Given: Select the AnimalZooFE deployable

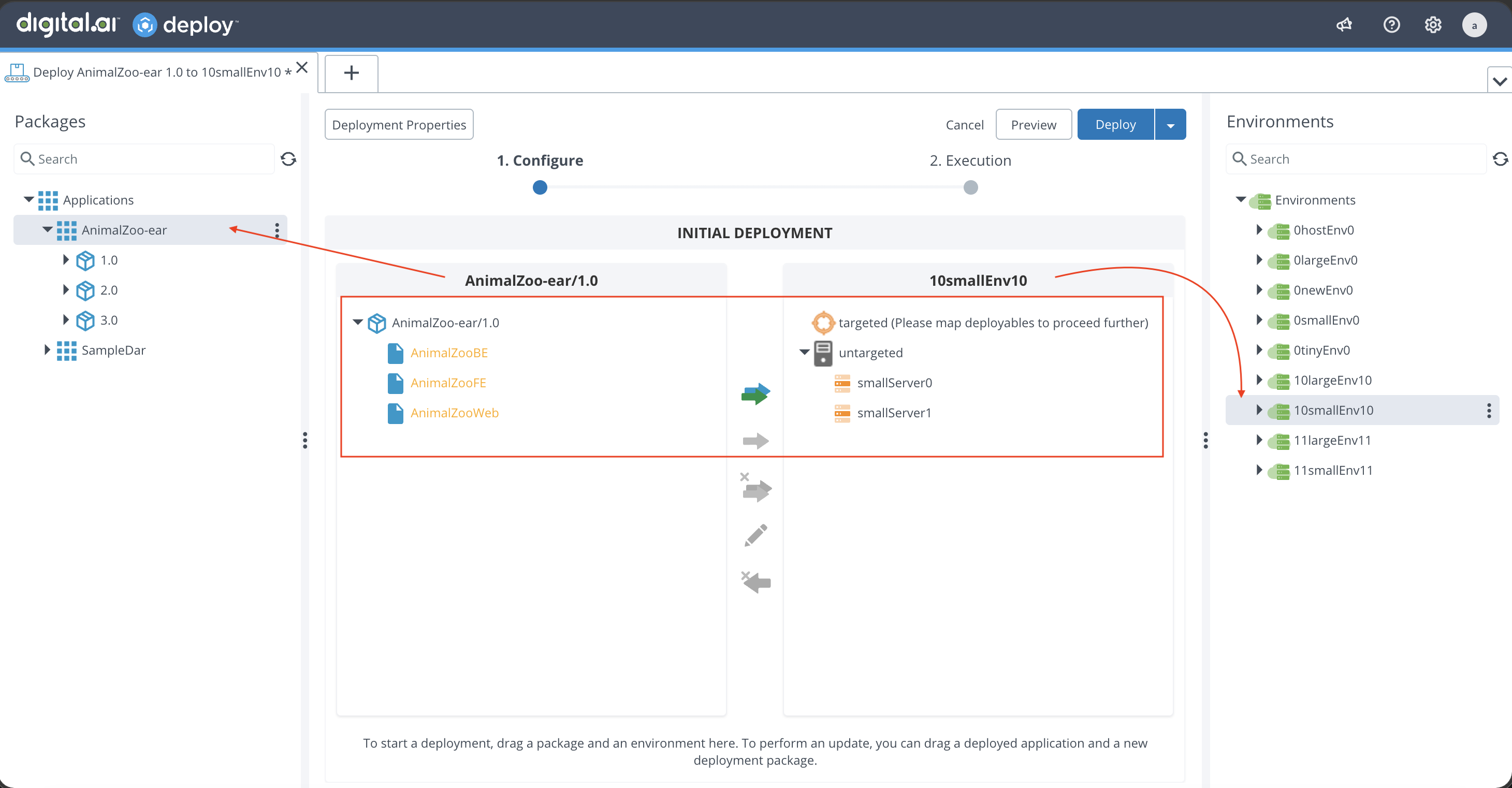Looking at the screenshot, I should click(x=448, y=383).
